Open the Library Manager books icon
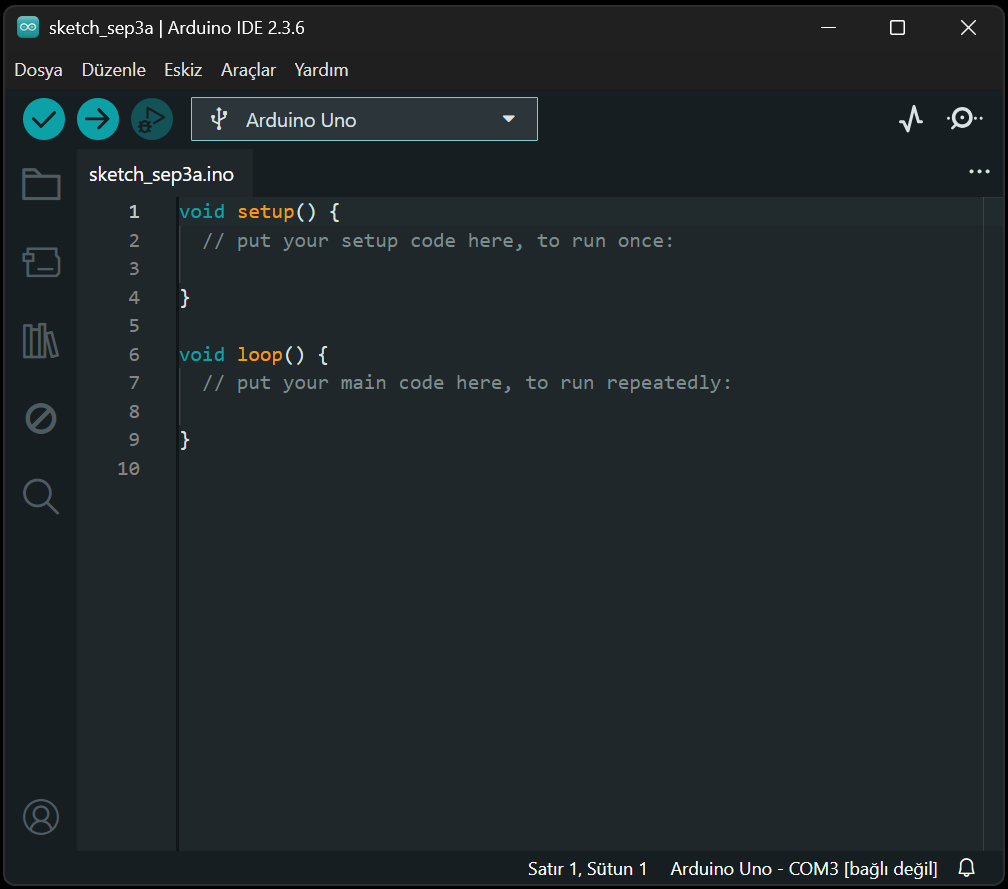 click(40, 340)
